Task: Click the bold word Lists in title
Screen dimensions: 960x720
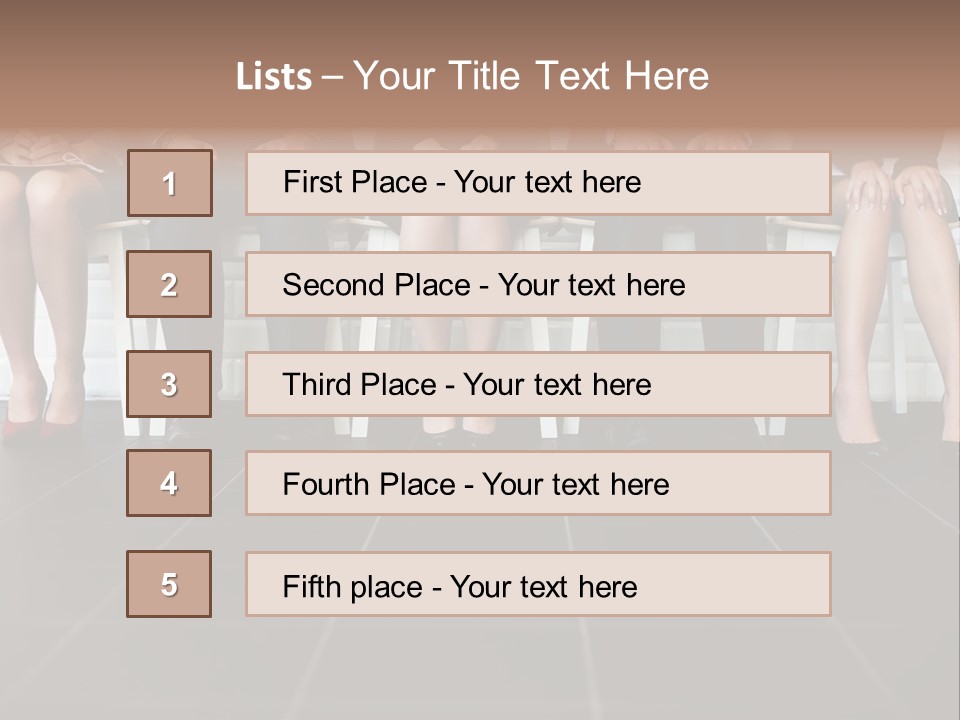Action: 274,77
